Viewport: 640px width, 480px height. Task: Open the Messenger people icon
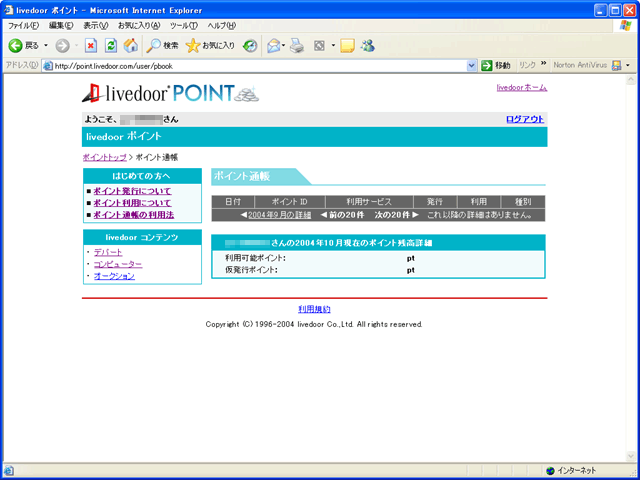tap(367, 46)
